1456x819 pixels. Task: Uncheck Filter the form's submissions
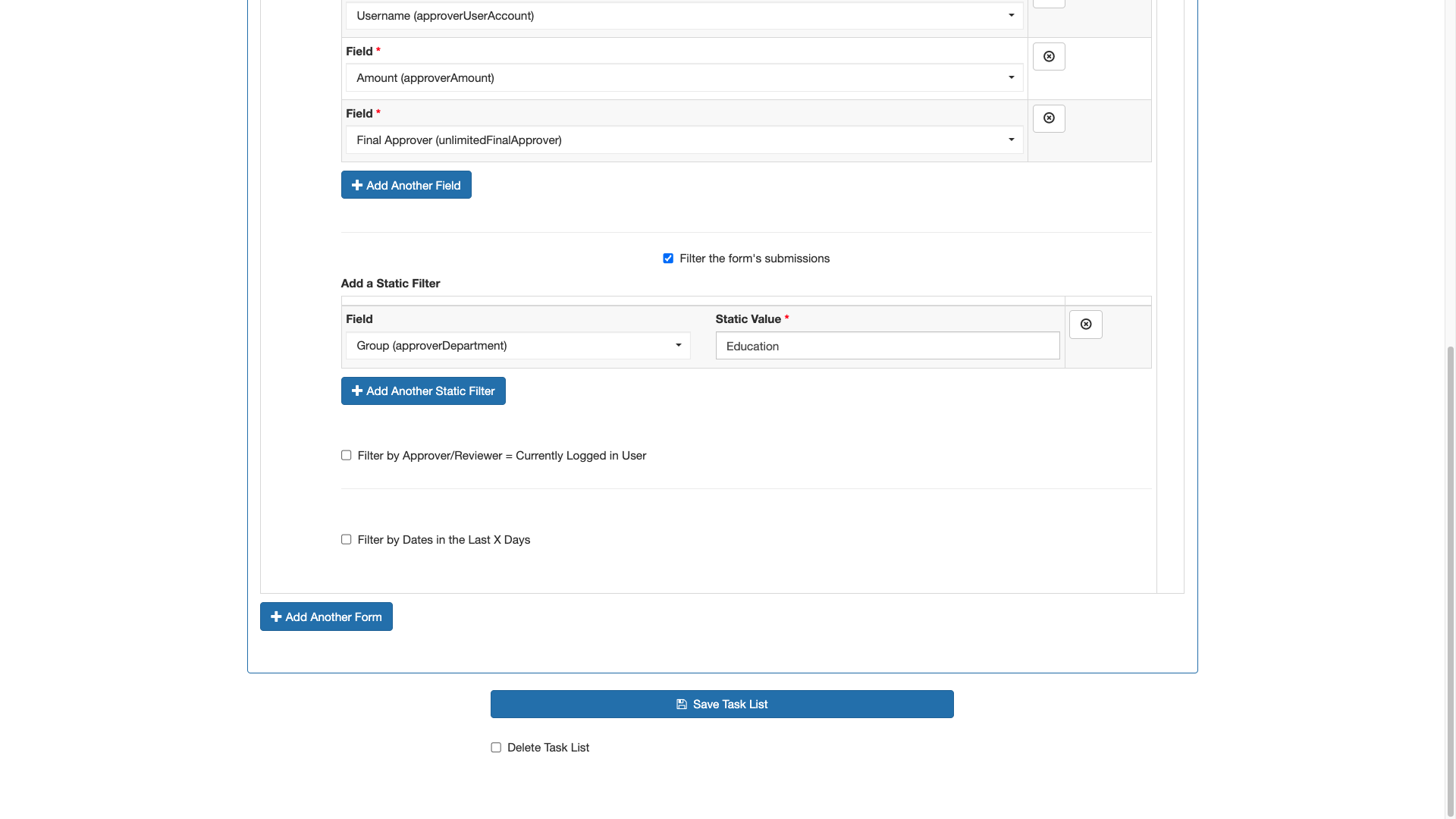pos(668,259)
